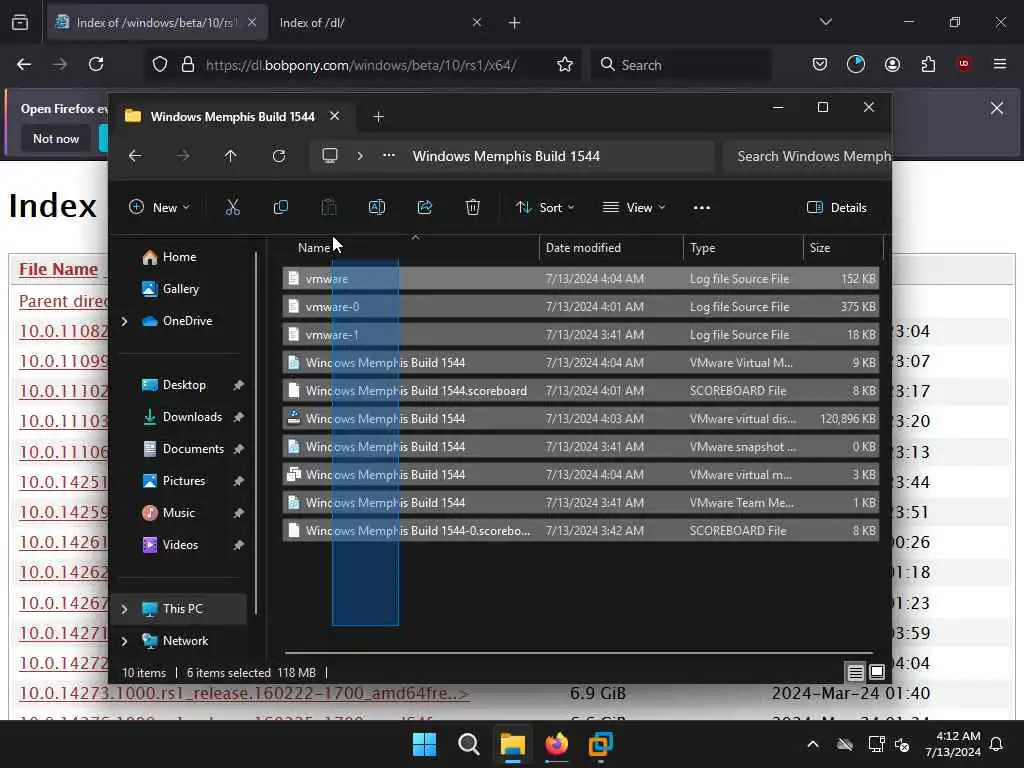This screenshot has height=768, width=1024.
Task: Go back in File Explorer
Action: coord(135,156)
